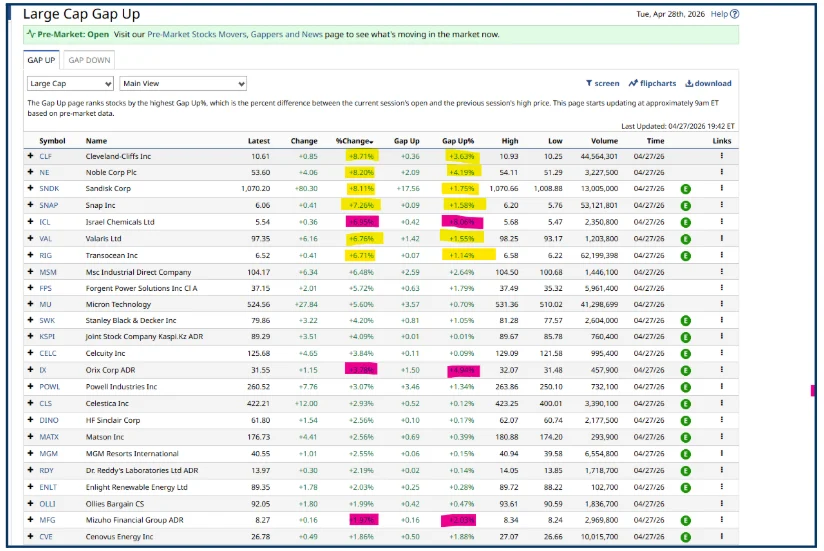
Task: Open links menu for NE row
Action: 722,172
